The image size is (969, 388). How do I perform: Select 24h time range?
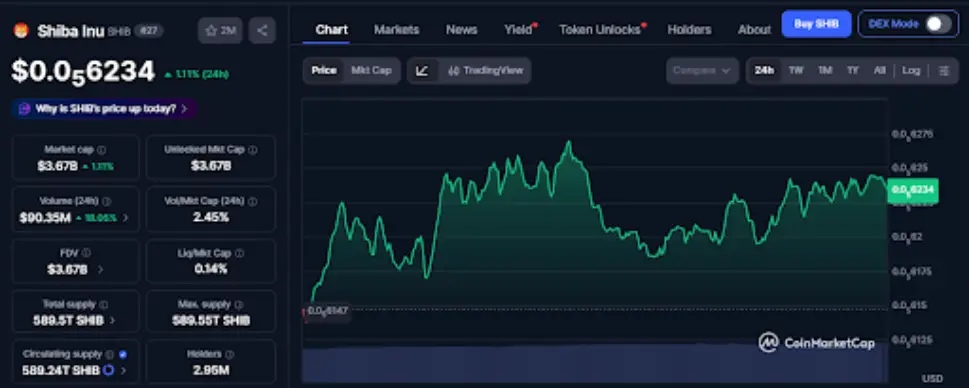[x=764, y=70]
